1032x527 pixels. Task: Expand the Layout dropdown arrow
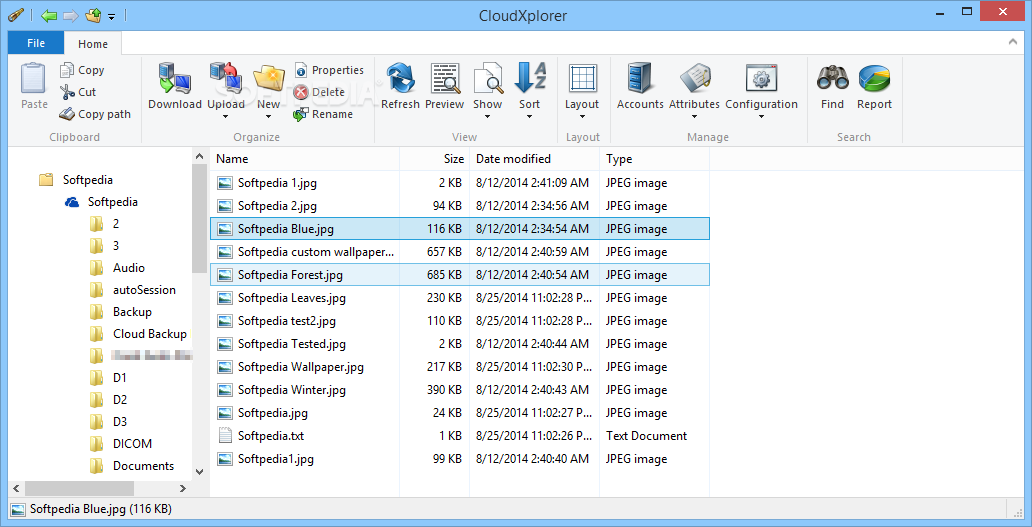coord(582,117)
